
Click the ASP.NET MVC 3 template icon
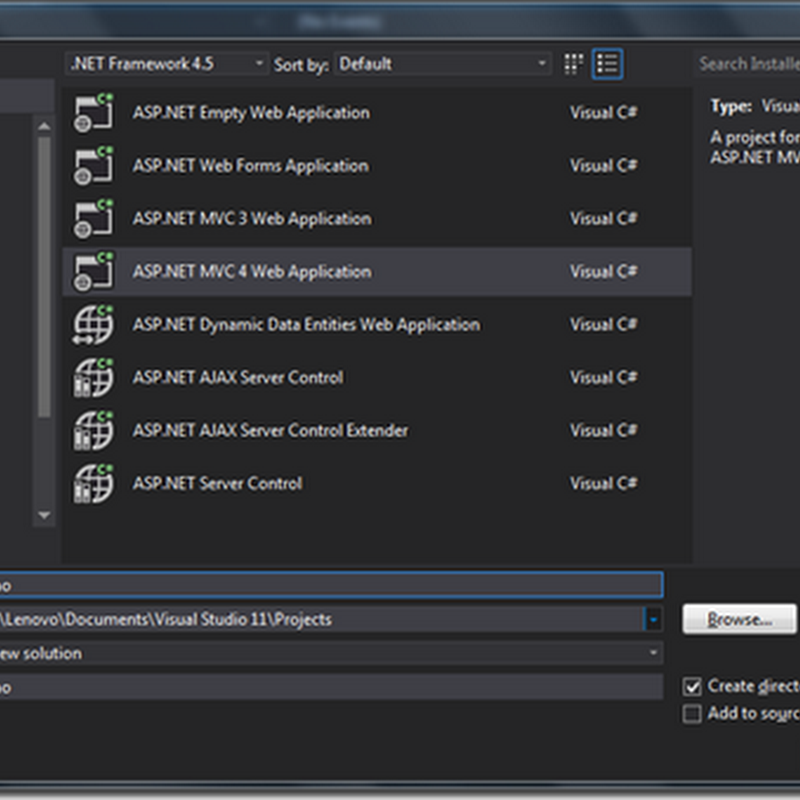click(x=93, y=219)
